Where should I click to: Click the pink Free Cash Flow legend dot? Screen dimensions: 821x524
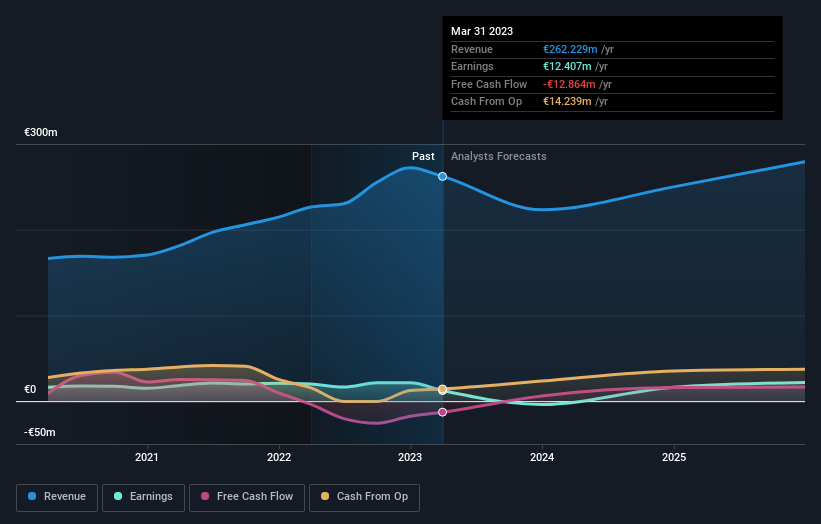205,496
